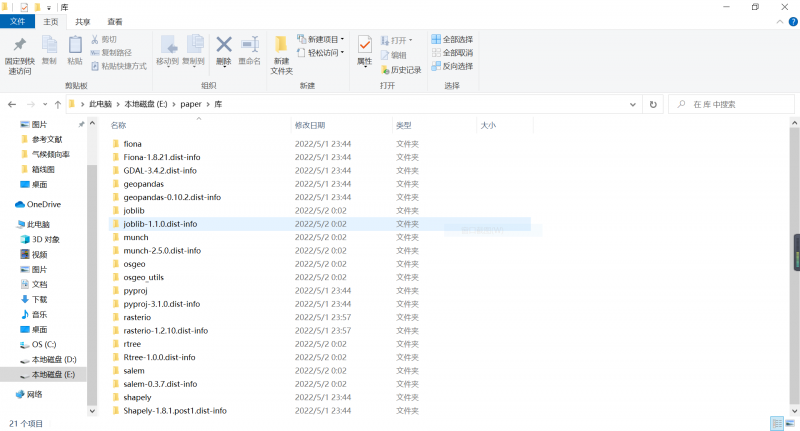
Task: Open the 查看 ribbon tab
Action: click(x=115, y=21)
